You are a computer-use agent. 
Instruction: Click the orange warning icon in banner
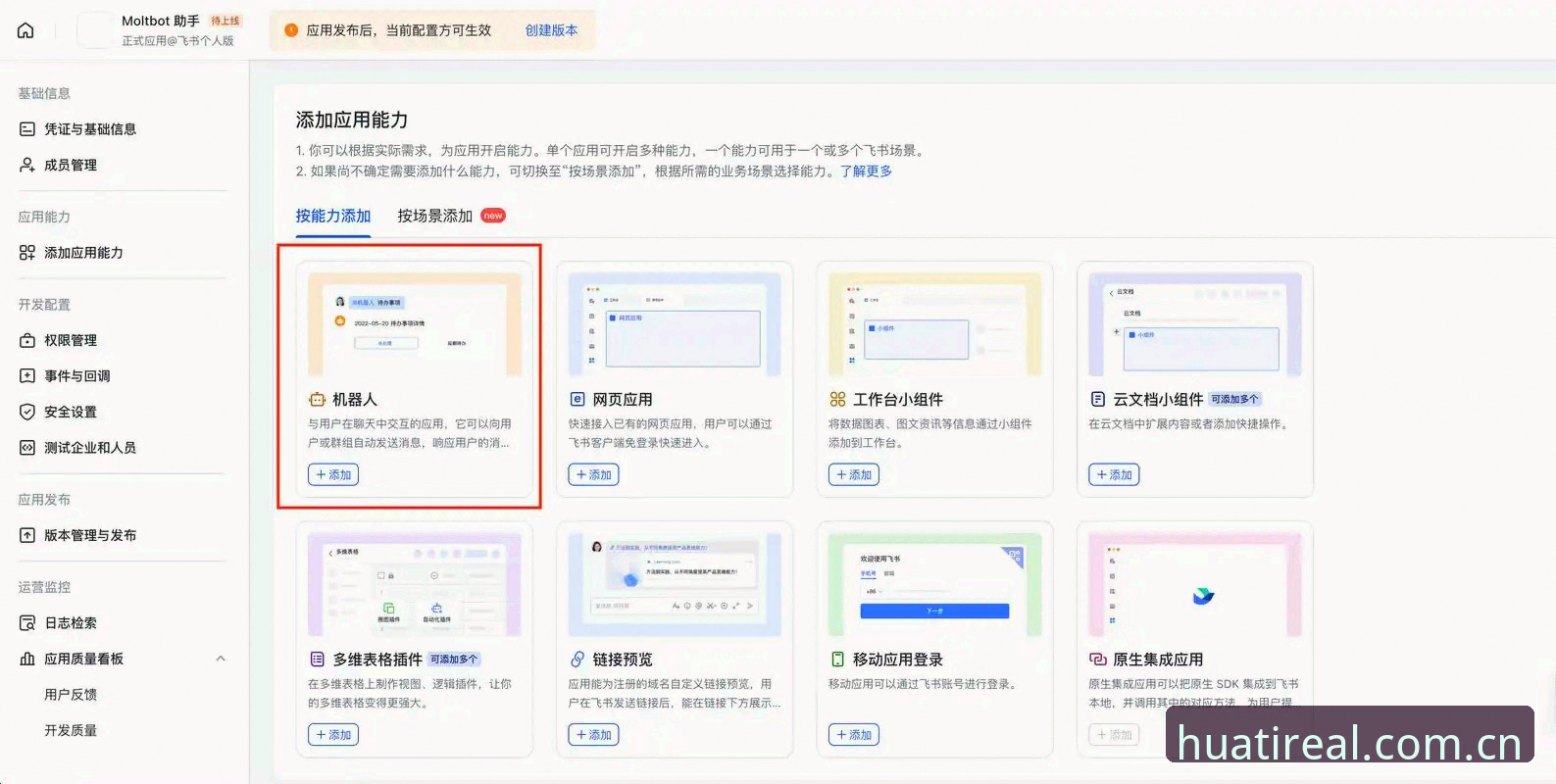point(291,30)
